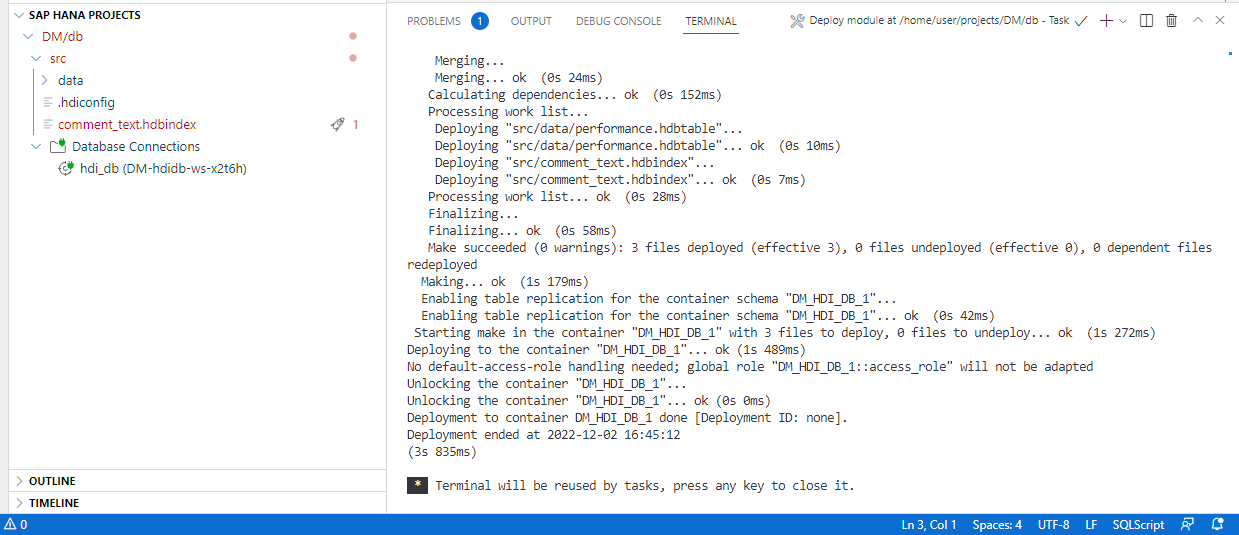The image size is (1239, 535).
Task: Change end of line sequence LF
Action: 1091,525
